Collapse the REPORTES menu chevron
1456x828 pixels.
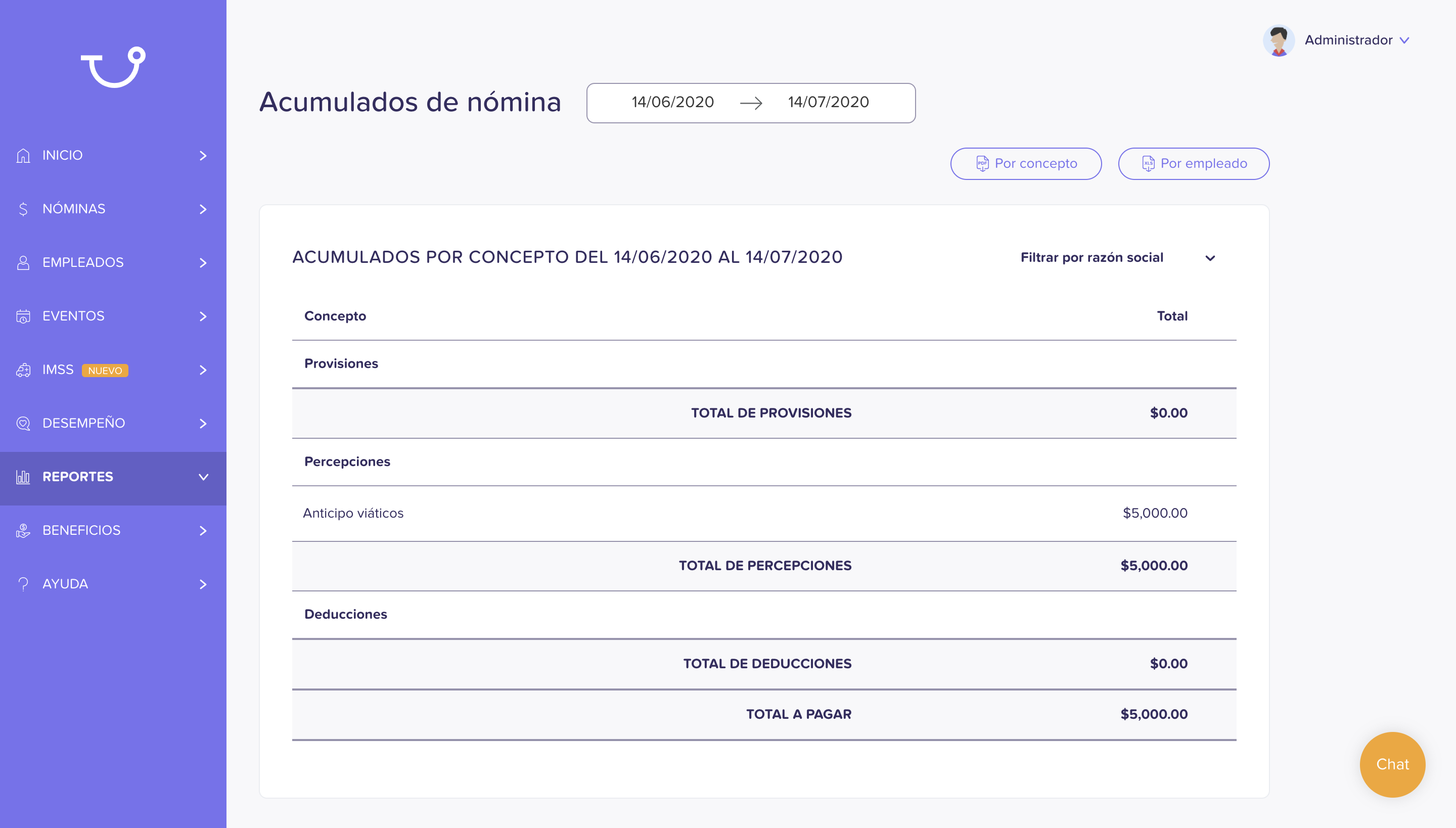(203, 477)
